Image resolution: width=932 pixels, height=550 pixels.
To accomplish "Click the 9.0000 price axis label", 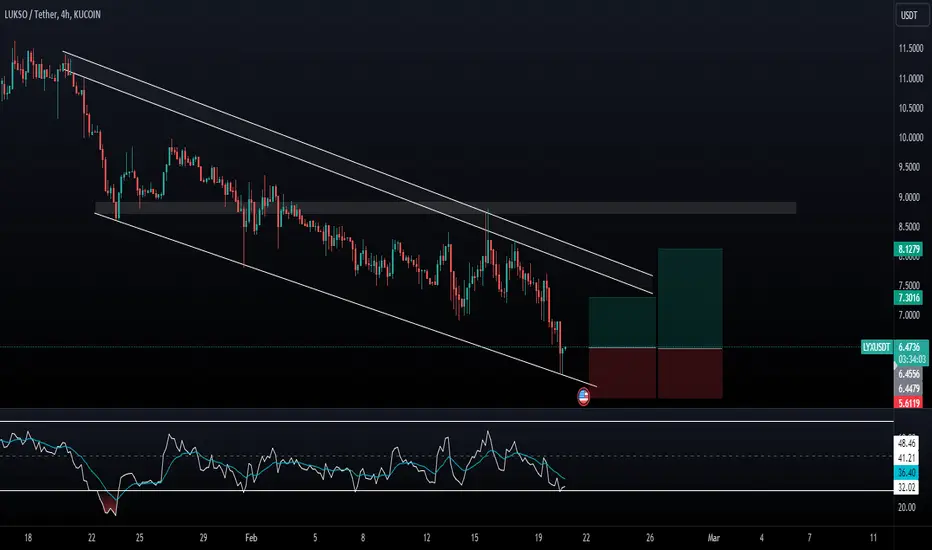I will click(911, 197).
